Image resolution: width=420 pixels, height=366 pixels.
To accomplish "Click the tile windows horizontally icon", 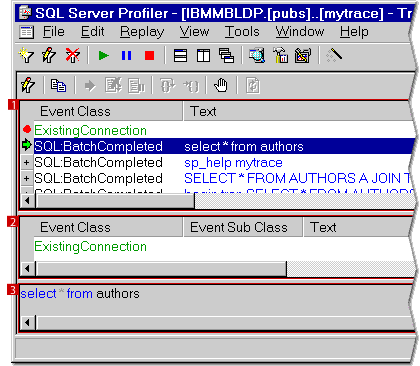I will click(180, 55).
